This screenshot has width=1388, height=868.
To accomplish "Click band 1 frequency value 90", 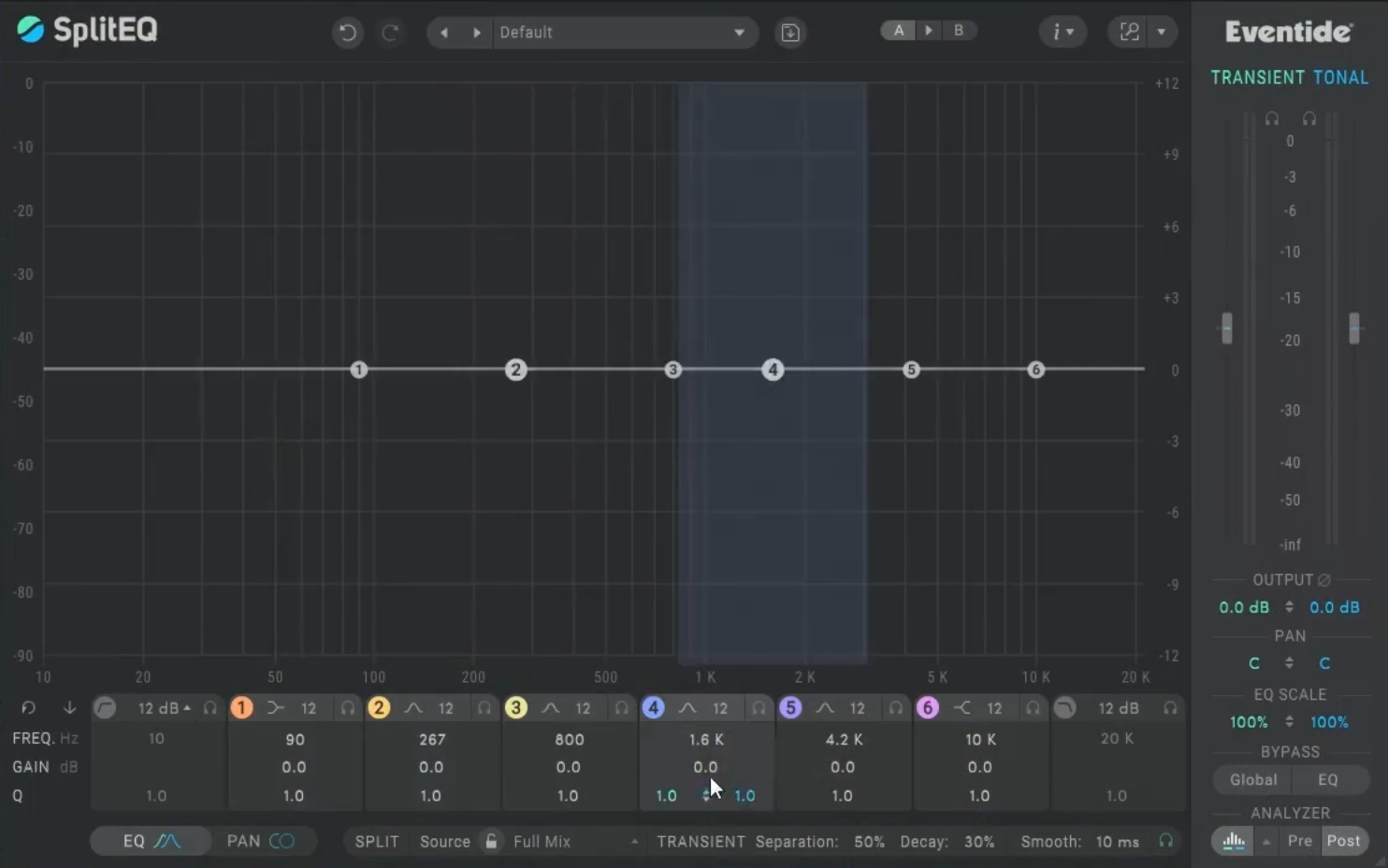I will 295,739.
